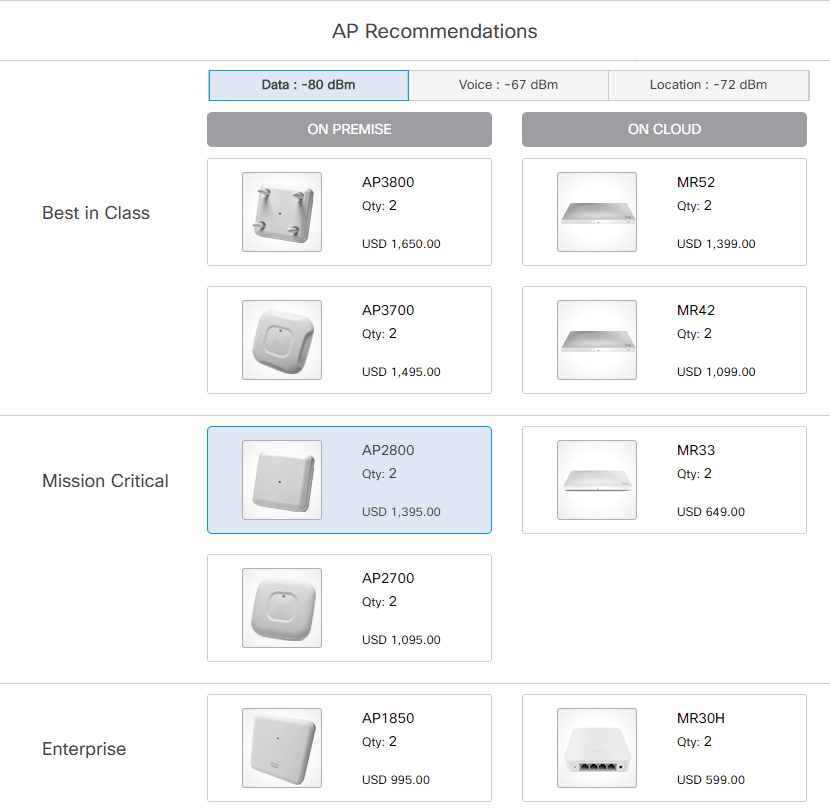Switch to the Voice : -67 dBm tab
Viewport: 830px width, 808px height.
508,85
